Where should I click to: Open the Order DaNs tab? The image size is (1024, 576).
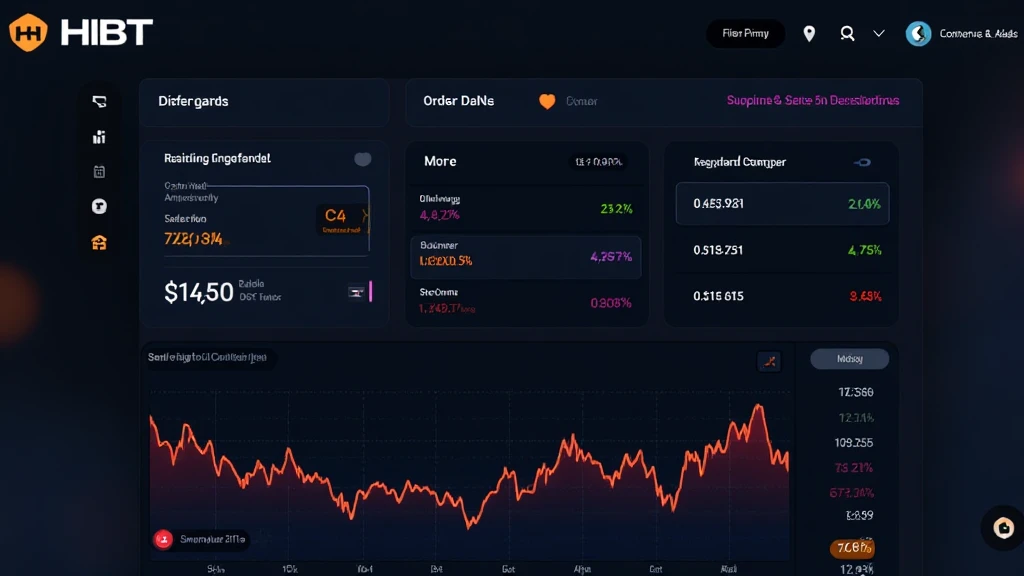point(458,101)
